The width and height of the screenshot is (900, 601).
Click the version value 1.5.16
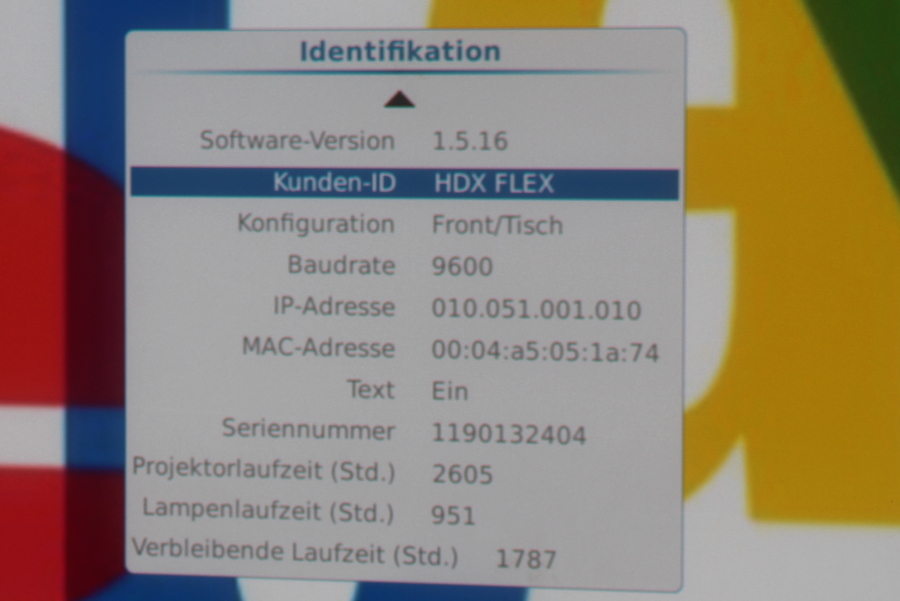(470, 142)
